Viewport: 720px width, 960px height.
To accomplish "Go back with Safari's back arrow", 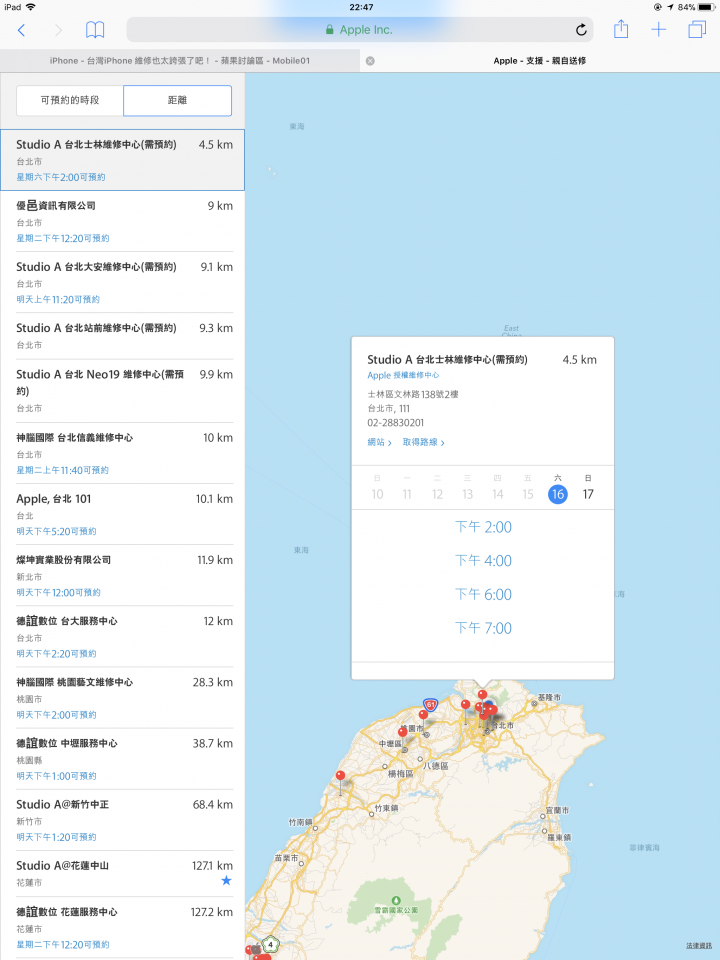I will [21, 30].
